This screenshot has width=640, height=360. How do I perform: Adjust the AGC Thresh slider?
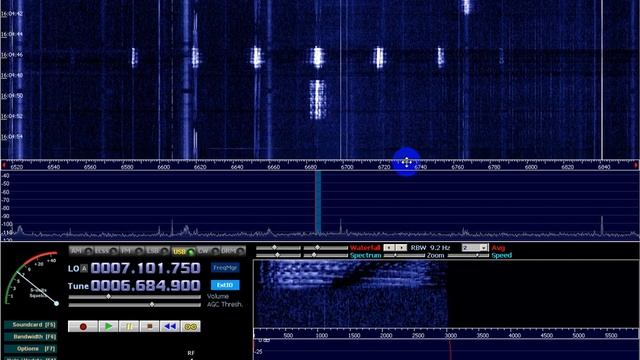pos(135,304)
